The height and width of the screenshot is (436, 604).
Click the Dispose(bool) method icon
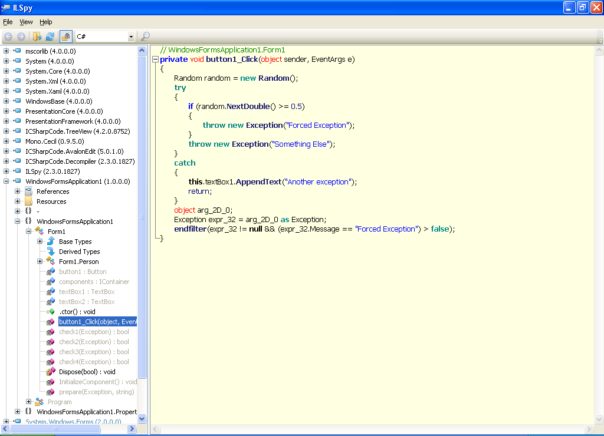click(x=50, y=372)
